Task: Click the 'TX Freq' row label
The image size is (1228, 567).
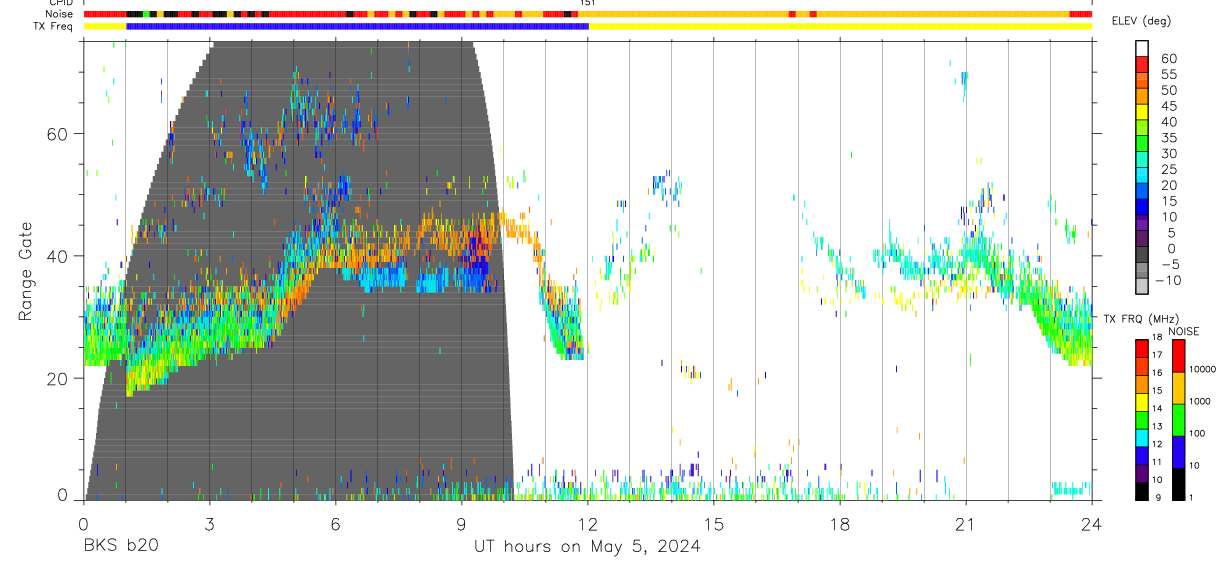Action: (x=54, y=26)
